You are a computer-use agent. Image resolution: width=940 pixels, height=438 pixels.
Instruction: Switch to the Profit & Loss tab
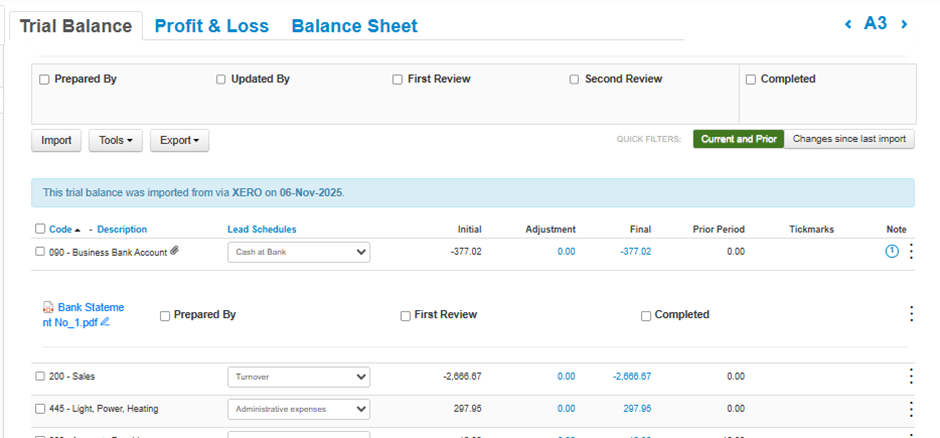(211, 26)
